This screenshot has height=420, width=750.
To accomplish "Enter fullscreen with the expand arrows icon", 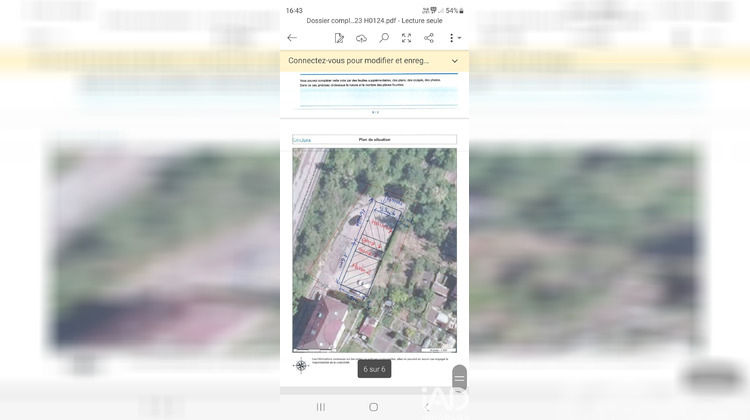I will point(406,38).
